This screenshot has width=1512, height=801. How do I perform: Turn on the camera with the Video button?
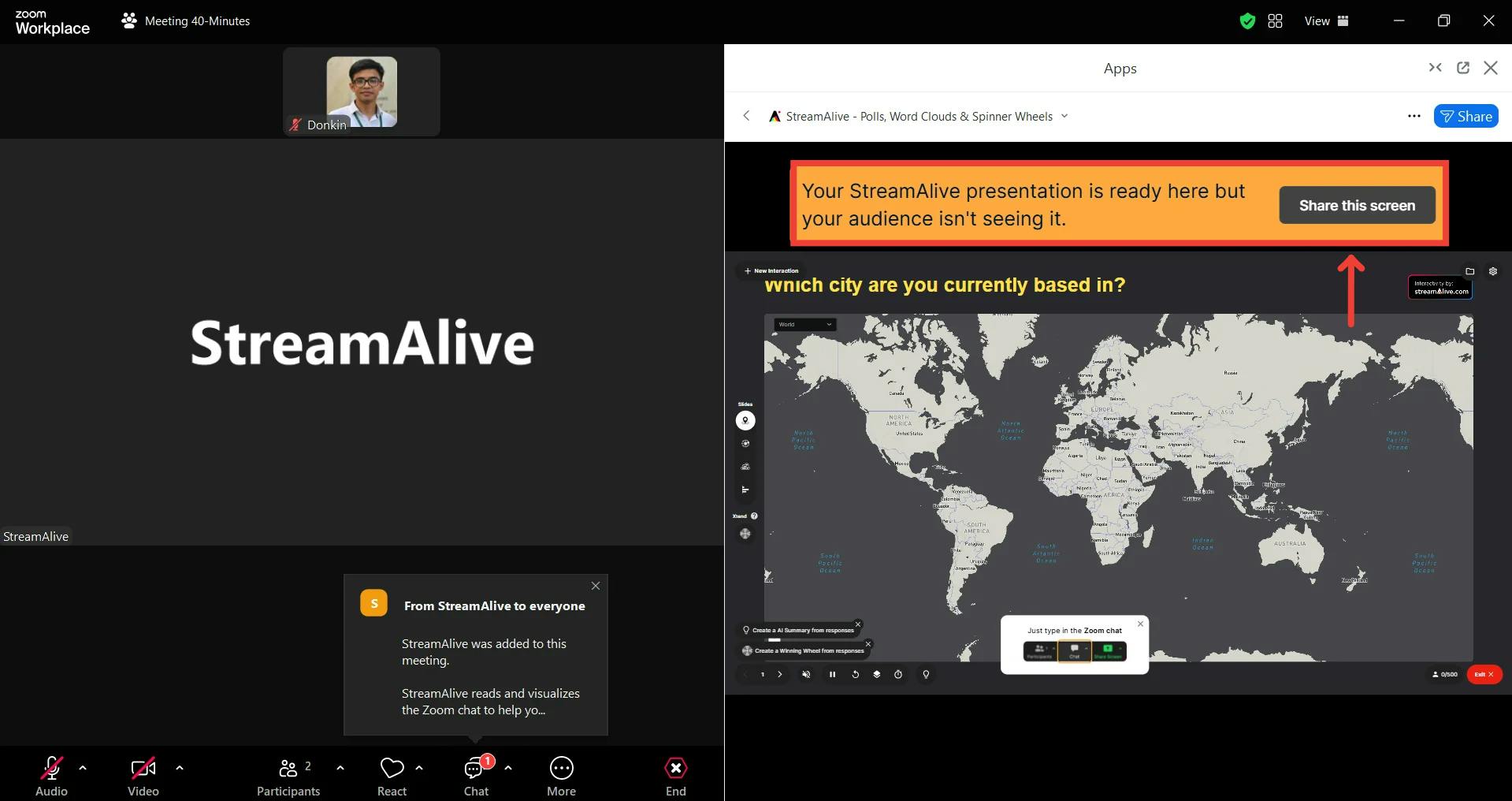click(x=143, y=776)
